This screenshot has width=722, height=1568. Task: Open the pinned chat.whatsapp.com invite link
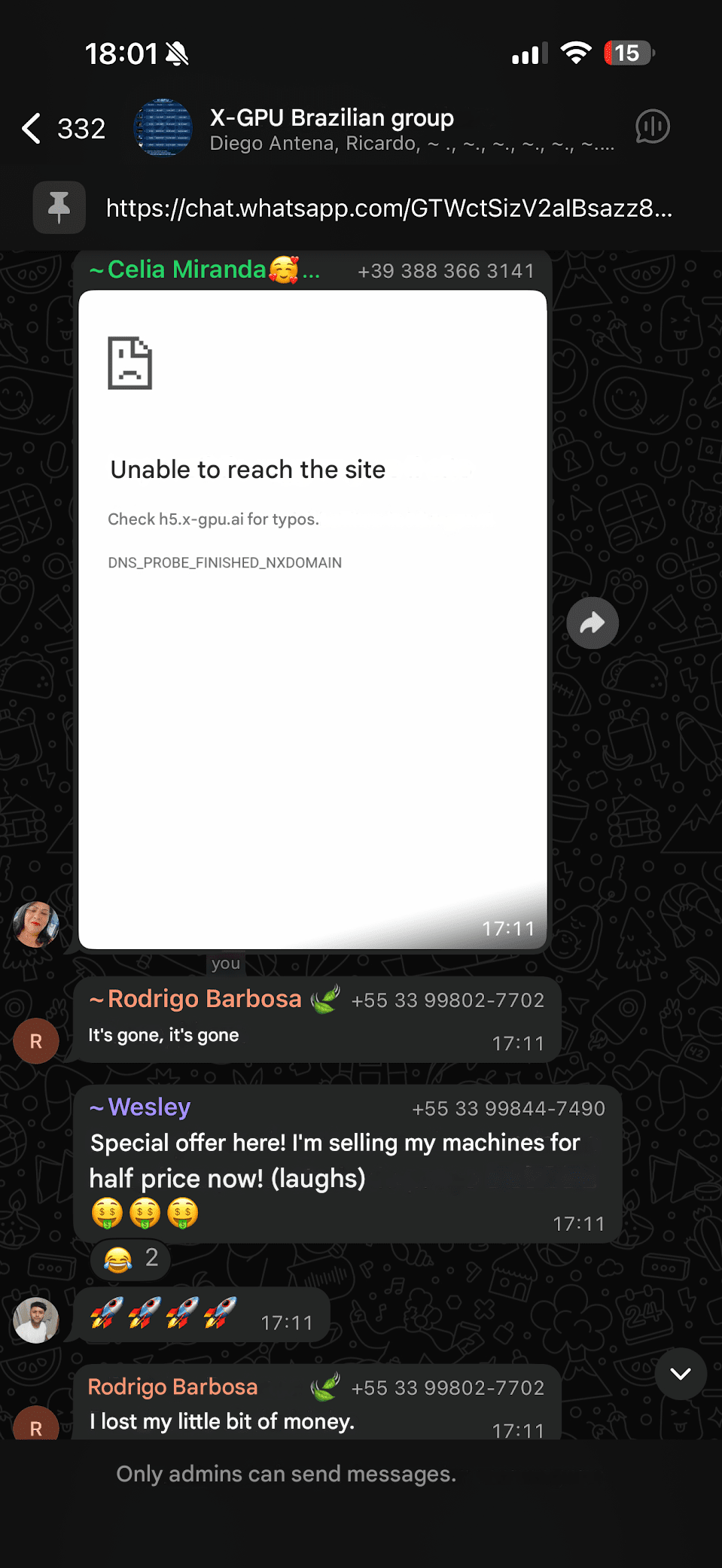click(389, 208)
